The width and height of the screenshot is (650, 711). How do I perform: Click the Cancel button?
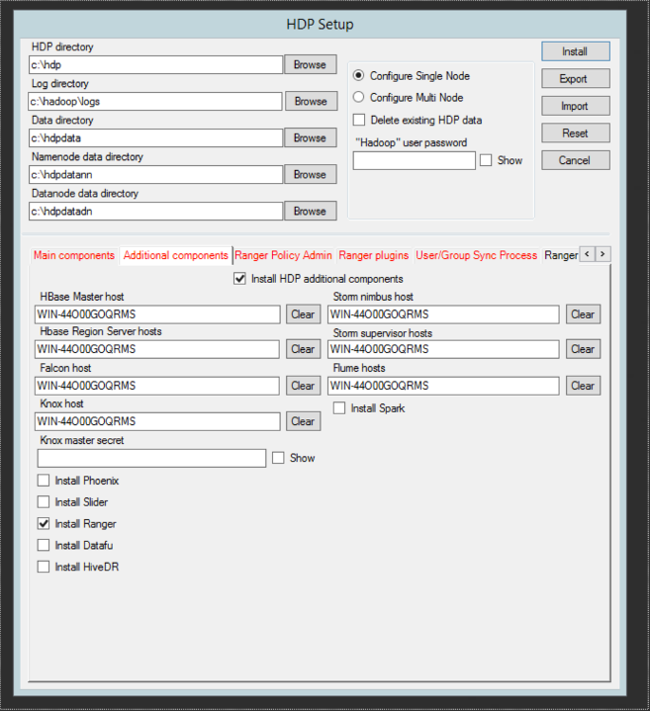(575, 160)
